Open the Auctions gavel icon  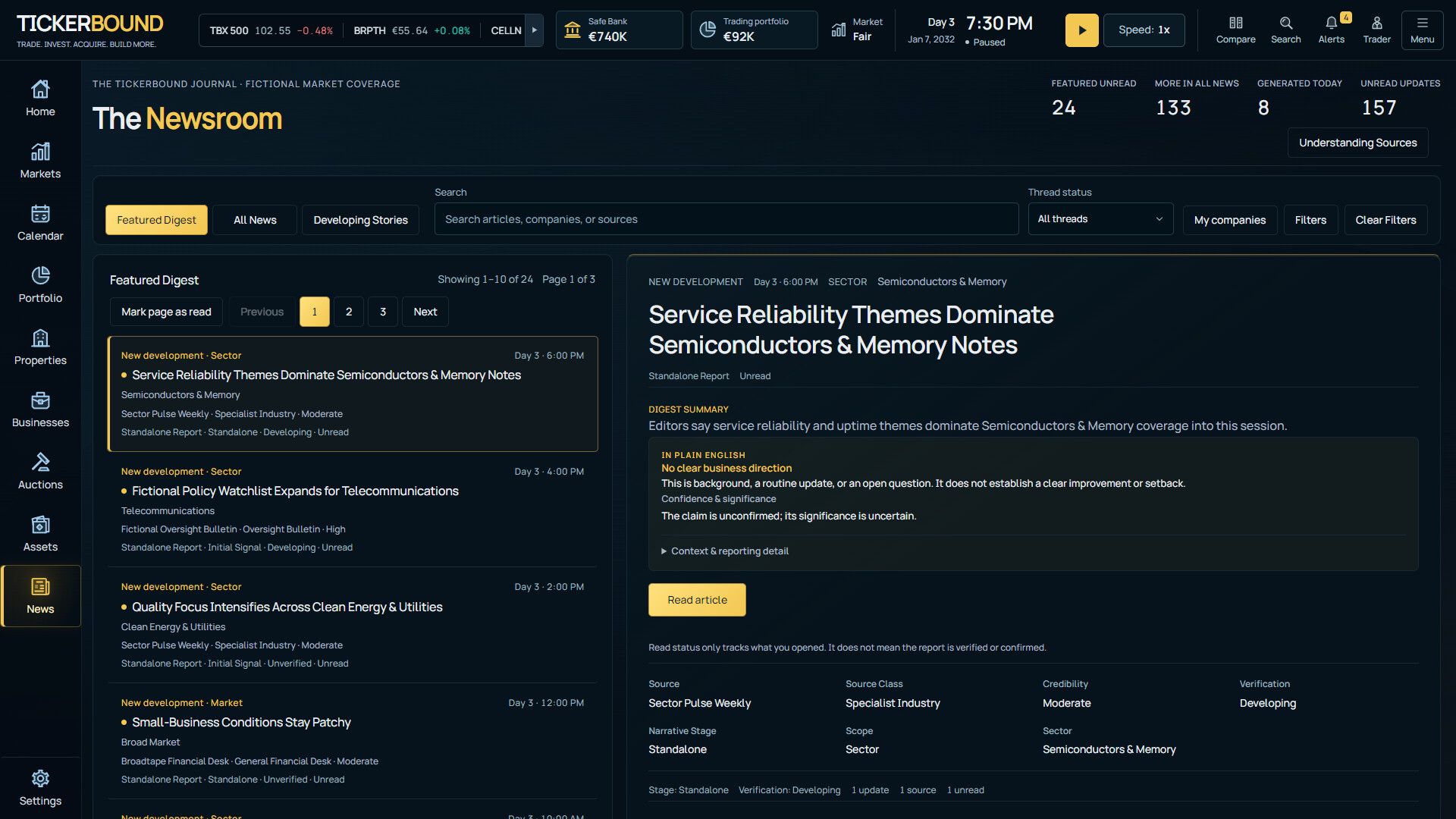(x=40, y=472)
